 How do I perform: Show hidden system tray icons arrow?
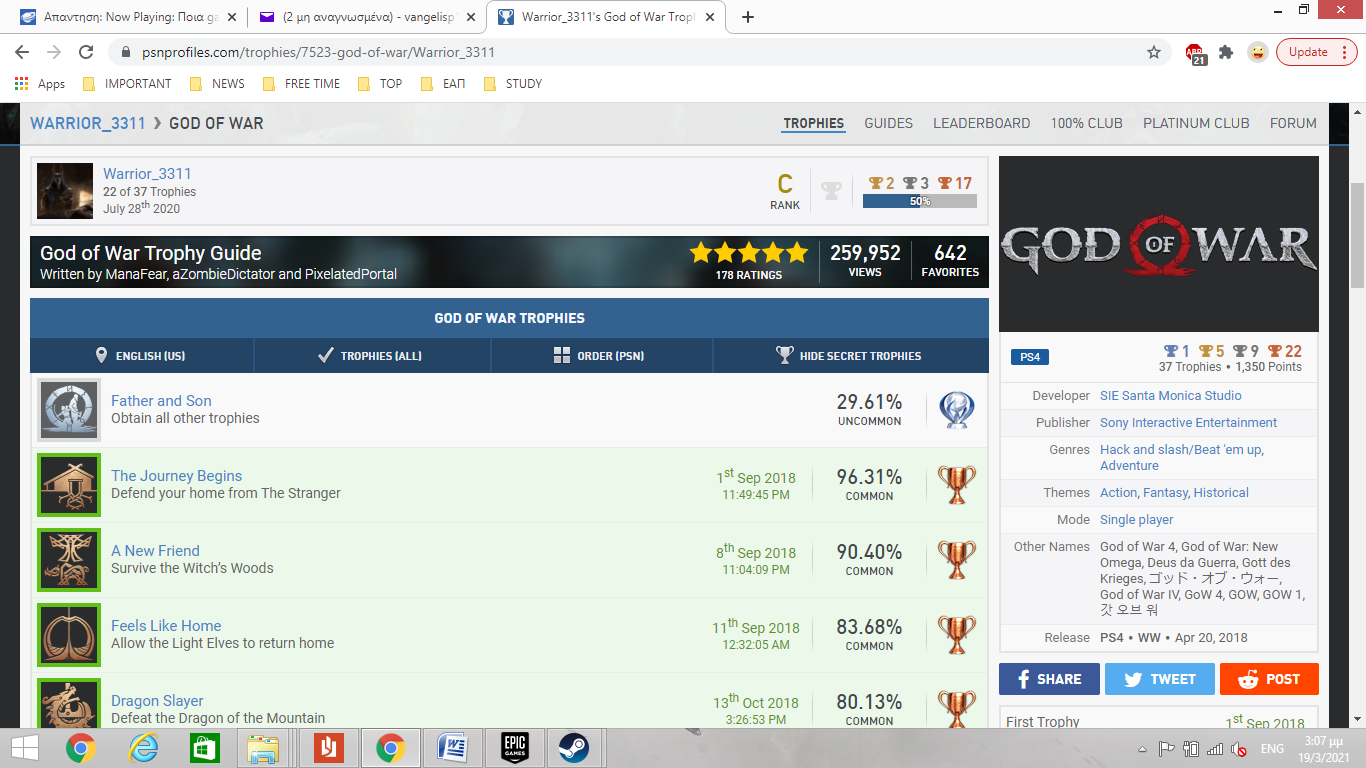[1142, 748]
